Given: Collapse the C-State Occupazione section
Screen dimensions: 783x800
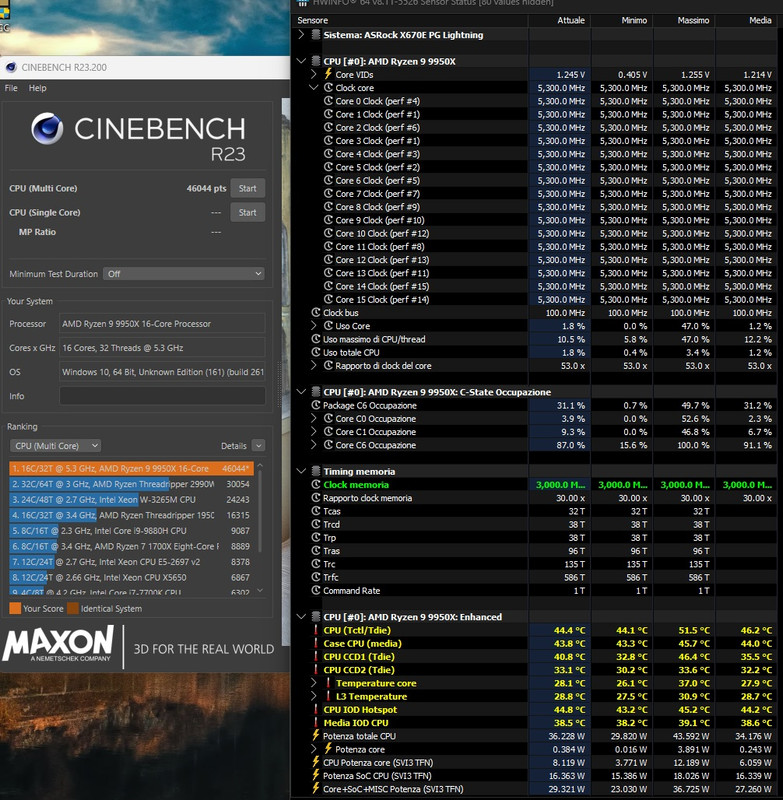Looking at the screenshot, I should point(301,392).
